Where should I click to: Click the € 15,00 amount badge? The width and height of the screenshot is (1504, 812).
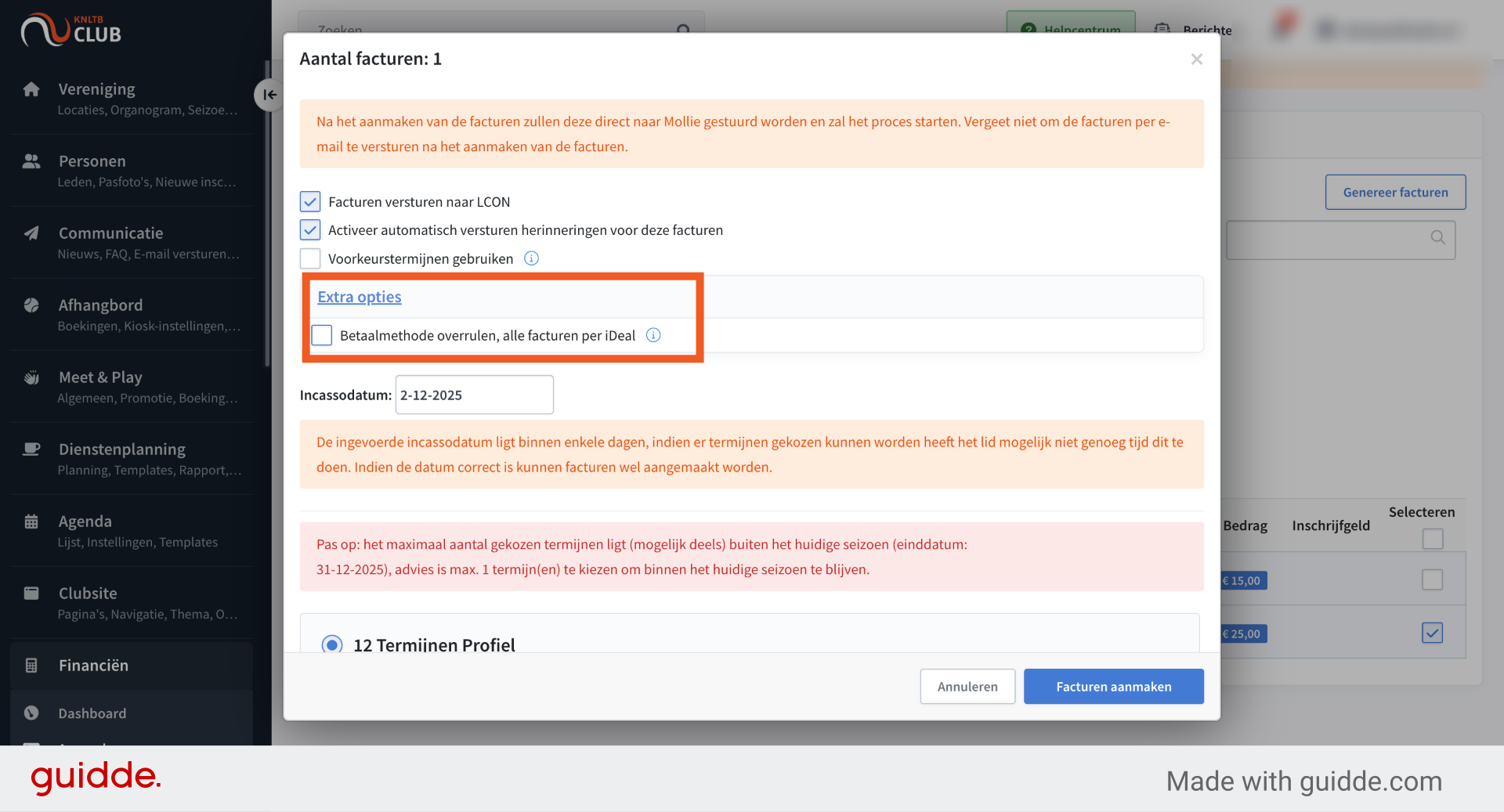[x=1243, y=580]
